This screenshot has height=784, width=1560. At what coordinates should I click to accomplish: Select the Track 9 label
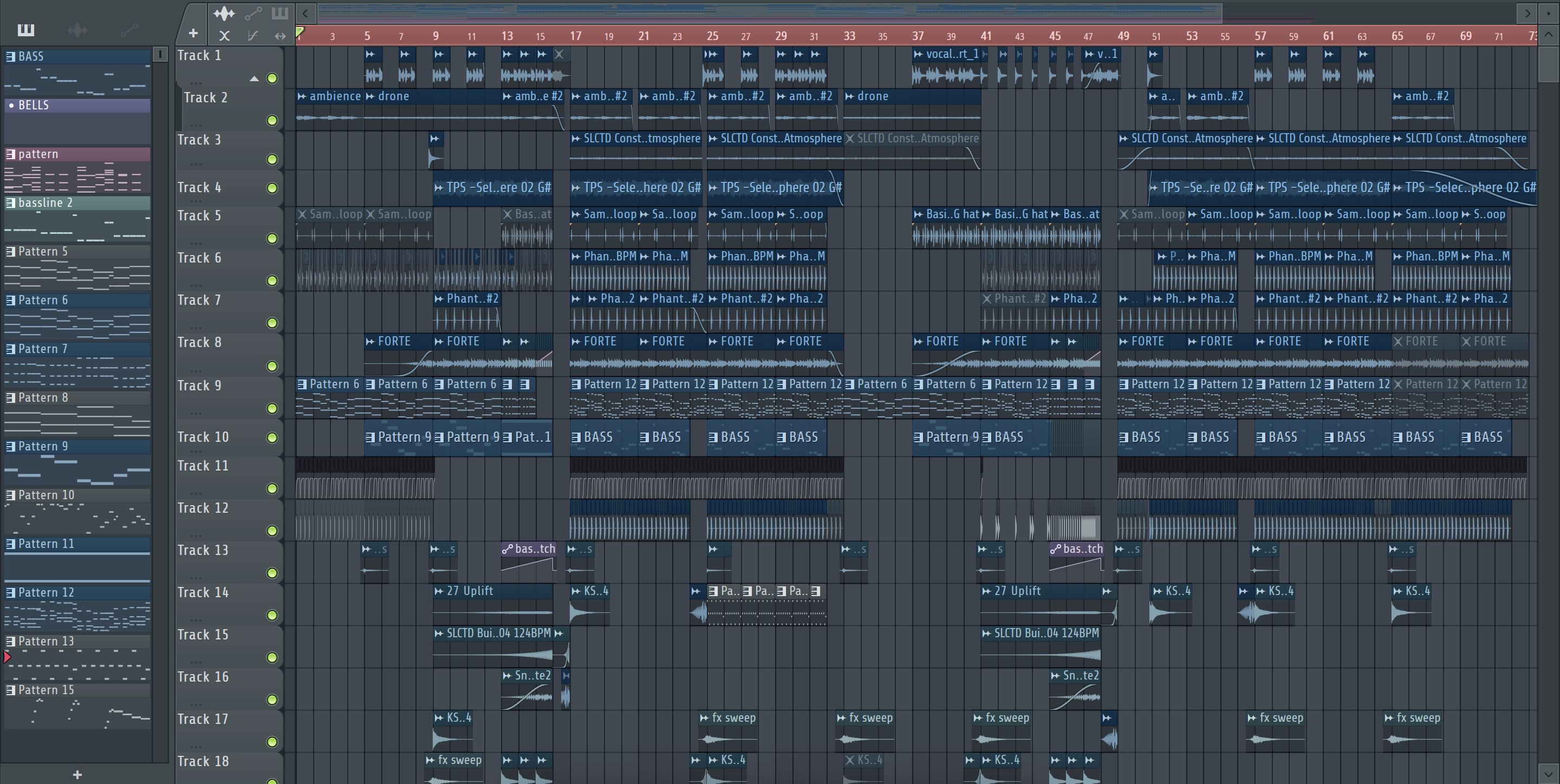click(203, 386)
